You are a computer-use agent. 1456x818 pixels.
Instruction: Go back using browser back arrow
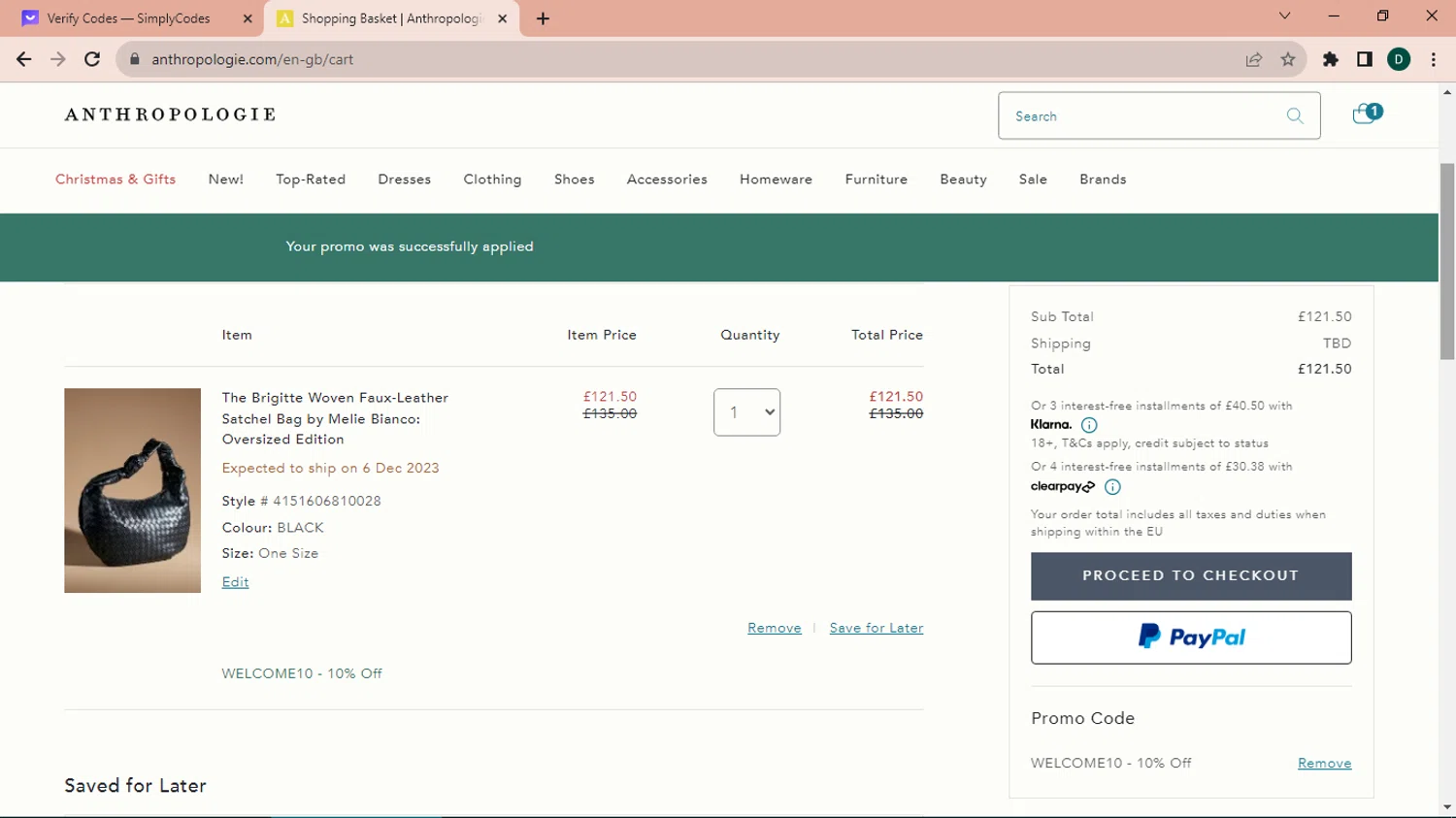coord(24,59)
